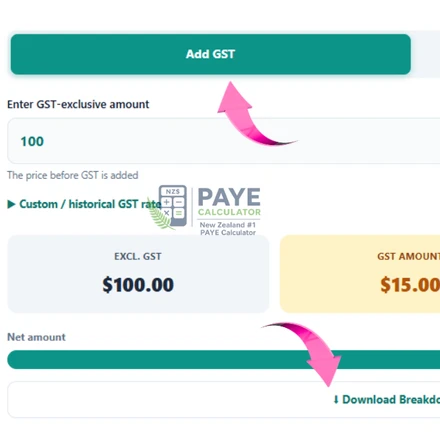Select the EXCL. GST result card heading
The image size is (440, 440).
pyautogui.click(x=138, y=256)
